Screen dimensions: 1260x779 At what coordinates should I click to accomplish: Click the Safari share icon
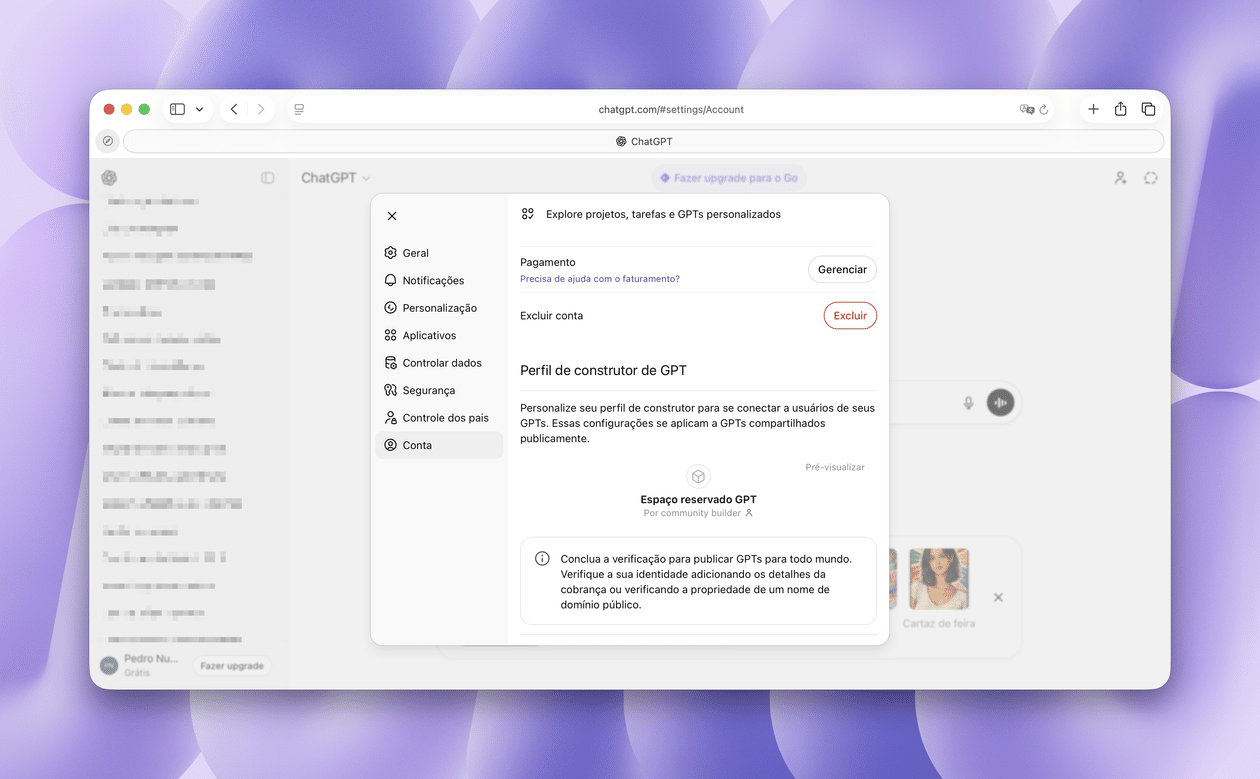pos(1120,109)
